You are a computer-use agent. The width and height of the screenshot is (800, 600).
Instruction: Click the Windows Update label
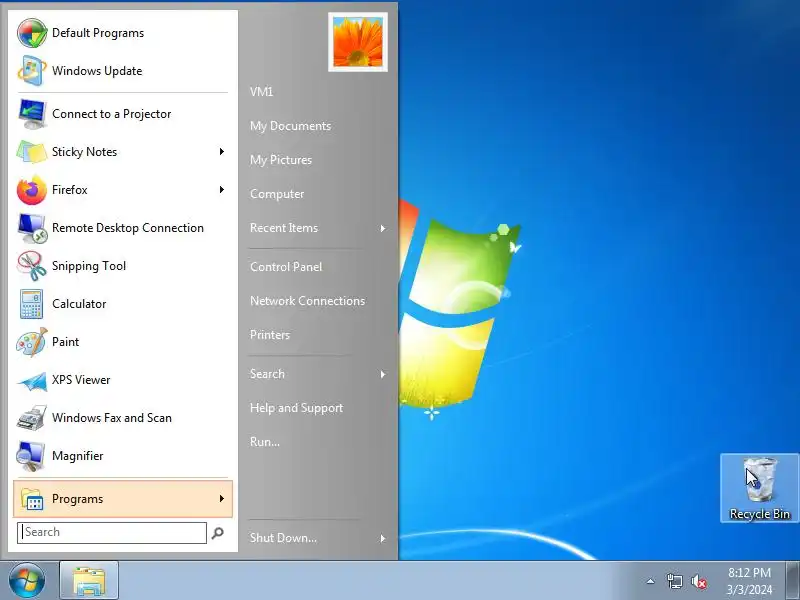pyautogui.click(x=97, y=71)
